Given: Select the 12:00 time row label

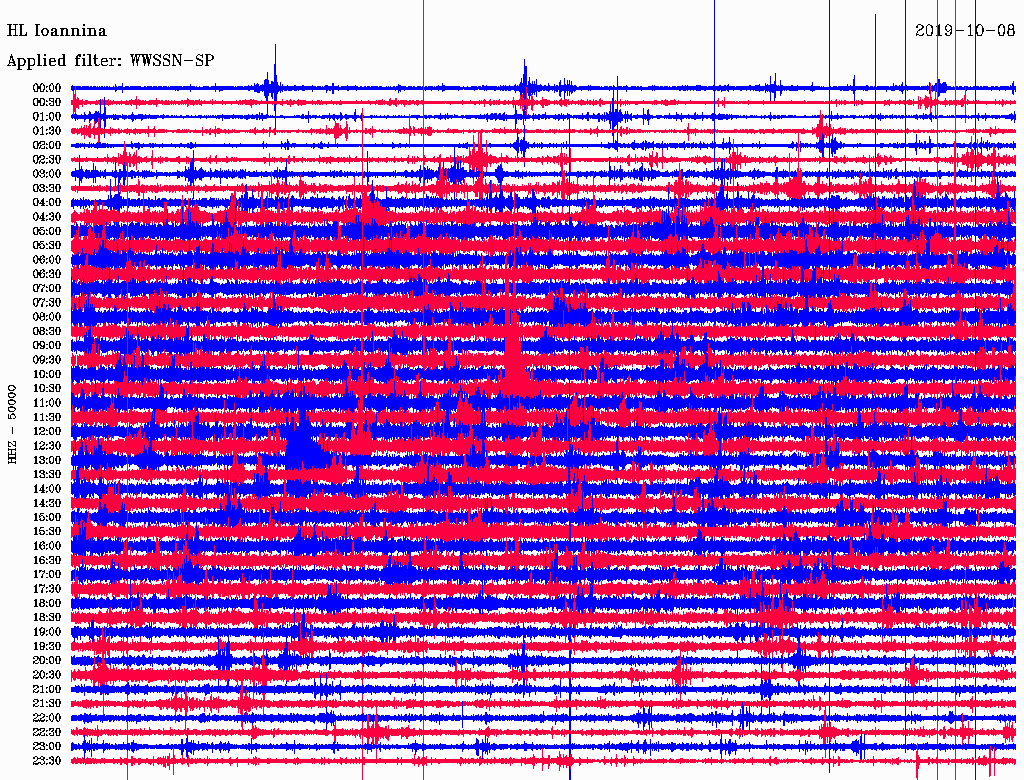Looking at the screenshot, I should click(x=47, y=432).
